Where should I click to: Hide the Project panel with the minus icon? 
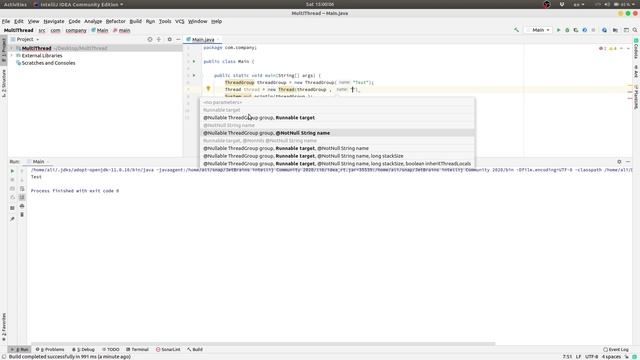coord(178,39)
